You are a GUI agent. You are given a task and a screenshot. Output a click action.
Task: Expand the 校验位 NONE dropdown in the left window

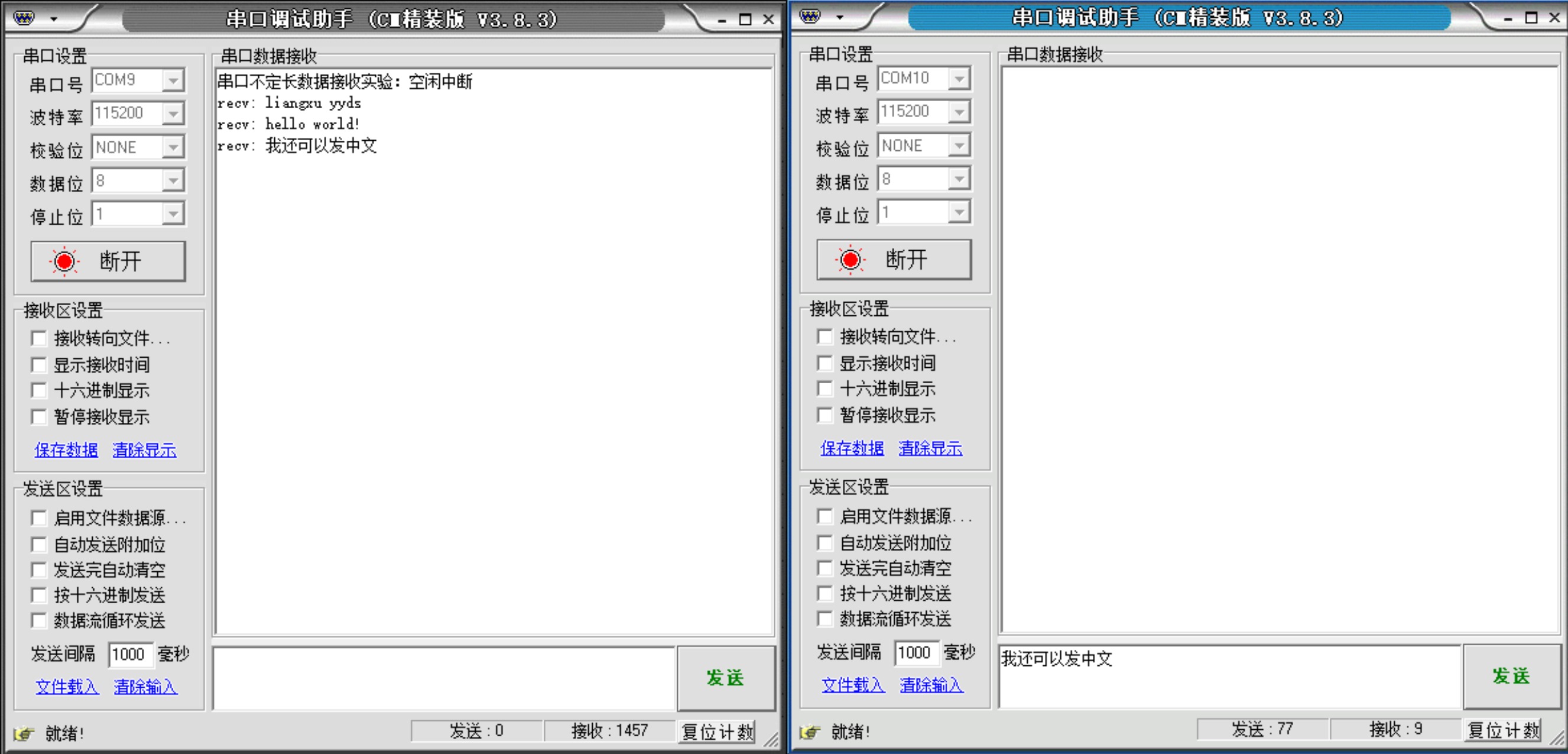[x=174, y=147]
